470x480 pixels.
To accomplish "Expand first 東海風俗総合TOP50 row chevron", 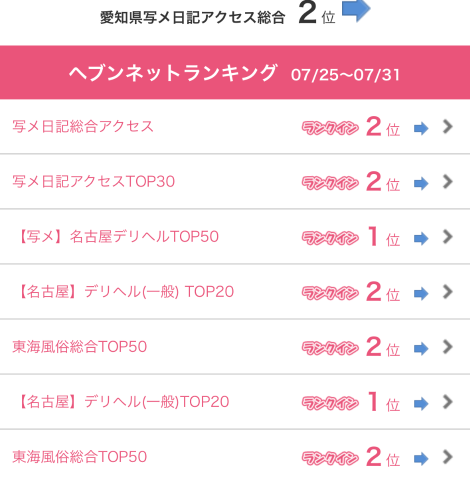I will click(x=448, y=347).
